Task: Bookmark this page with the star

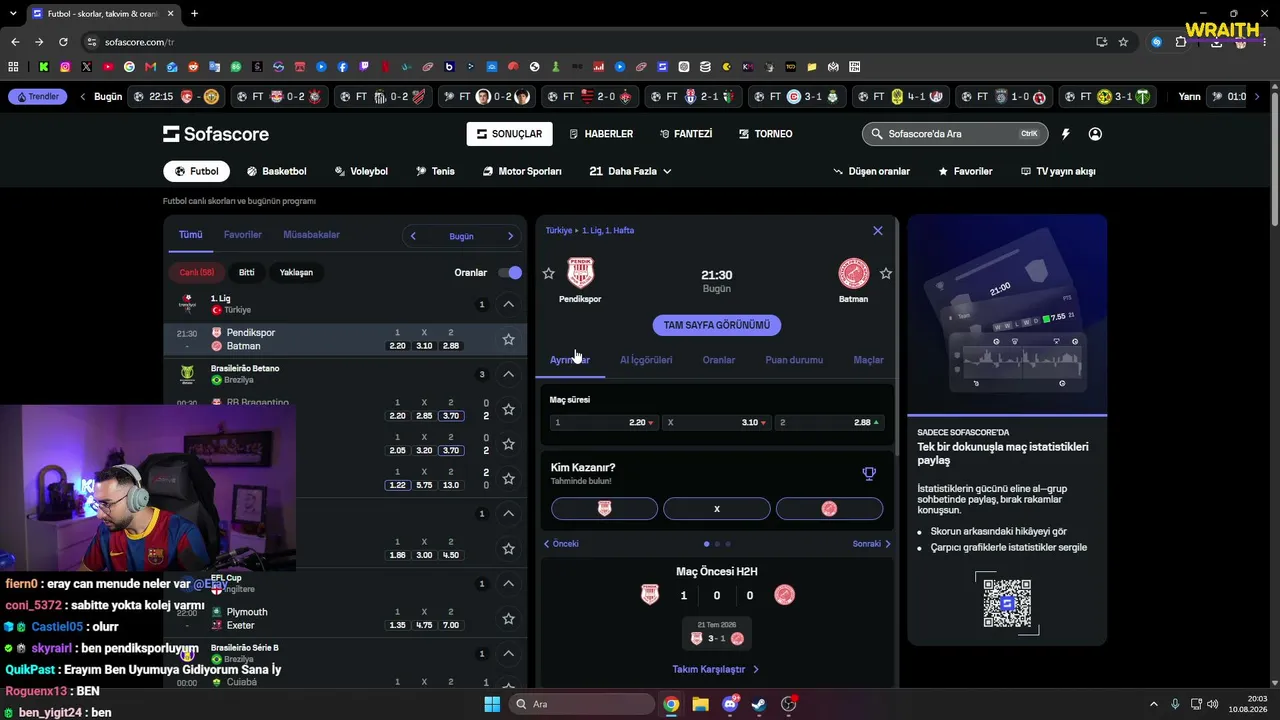Action: click(x=1123, y=42)
